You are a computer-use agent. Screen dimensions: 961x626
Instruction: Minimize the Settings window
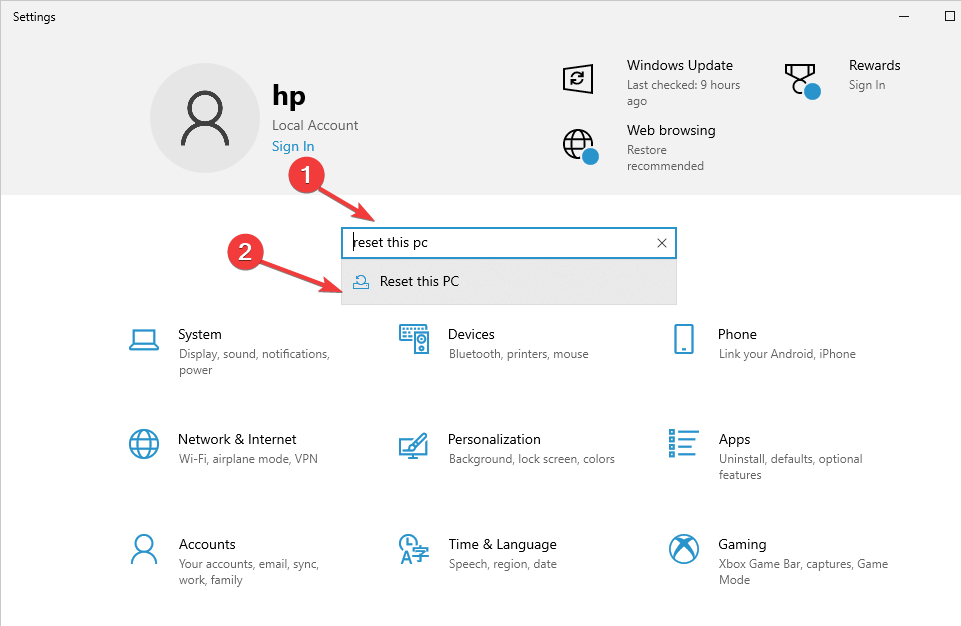[904, 17]
